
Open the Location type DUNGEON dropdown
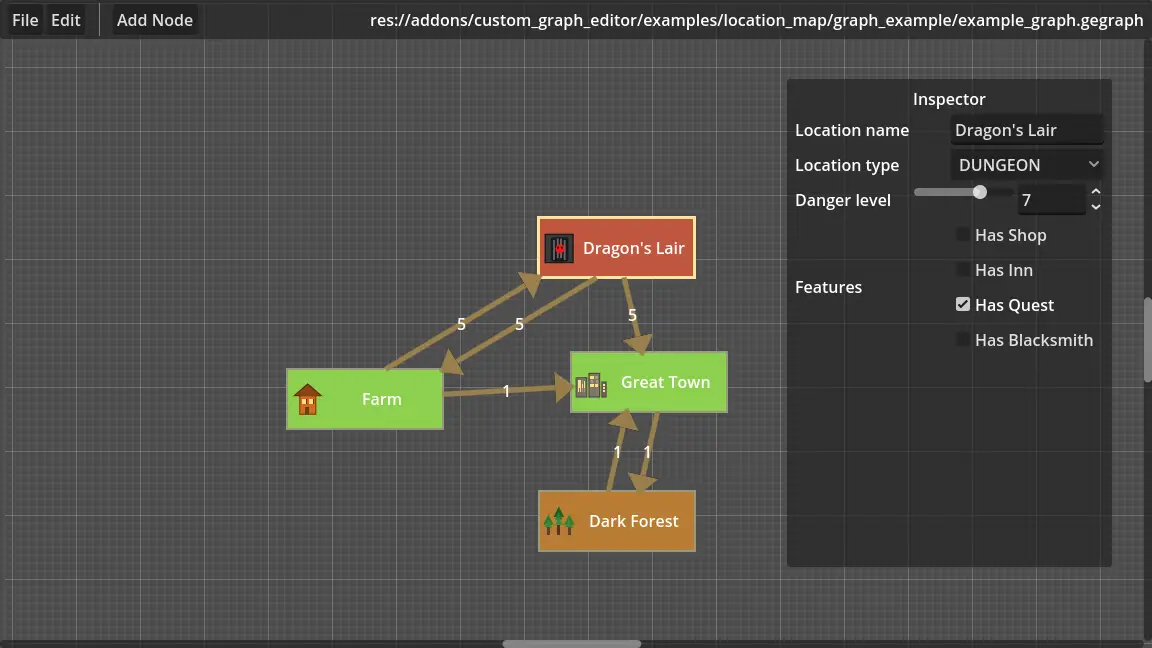pyautogui.click(x=1026, y=164)
